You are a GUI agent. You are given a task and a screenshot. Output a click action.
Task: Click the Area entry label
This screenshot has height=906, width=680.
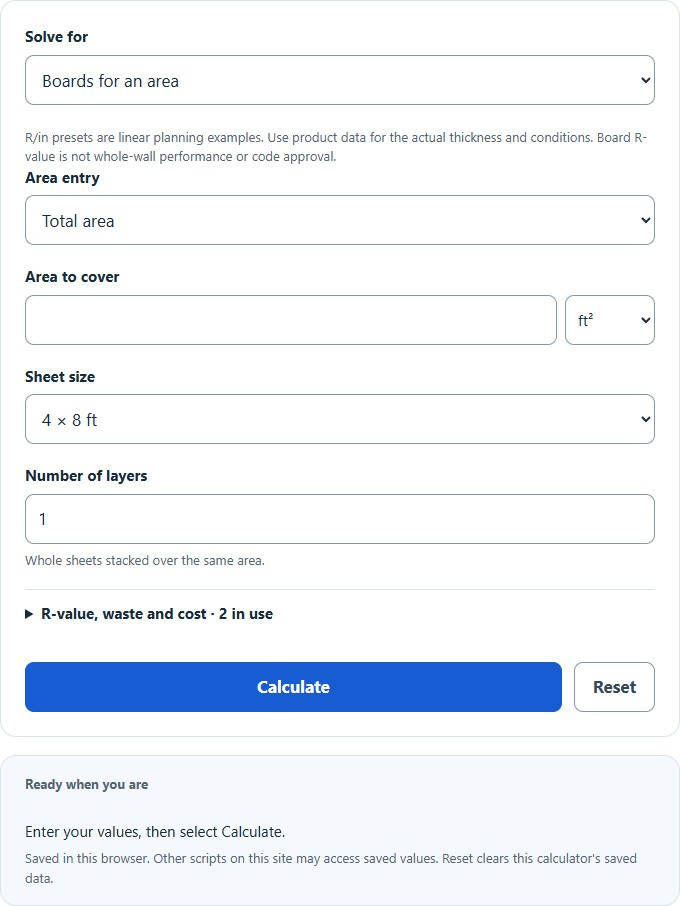pyautogui.click(x=62, y=178)
